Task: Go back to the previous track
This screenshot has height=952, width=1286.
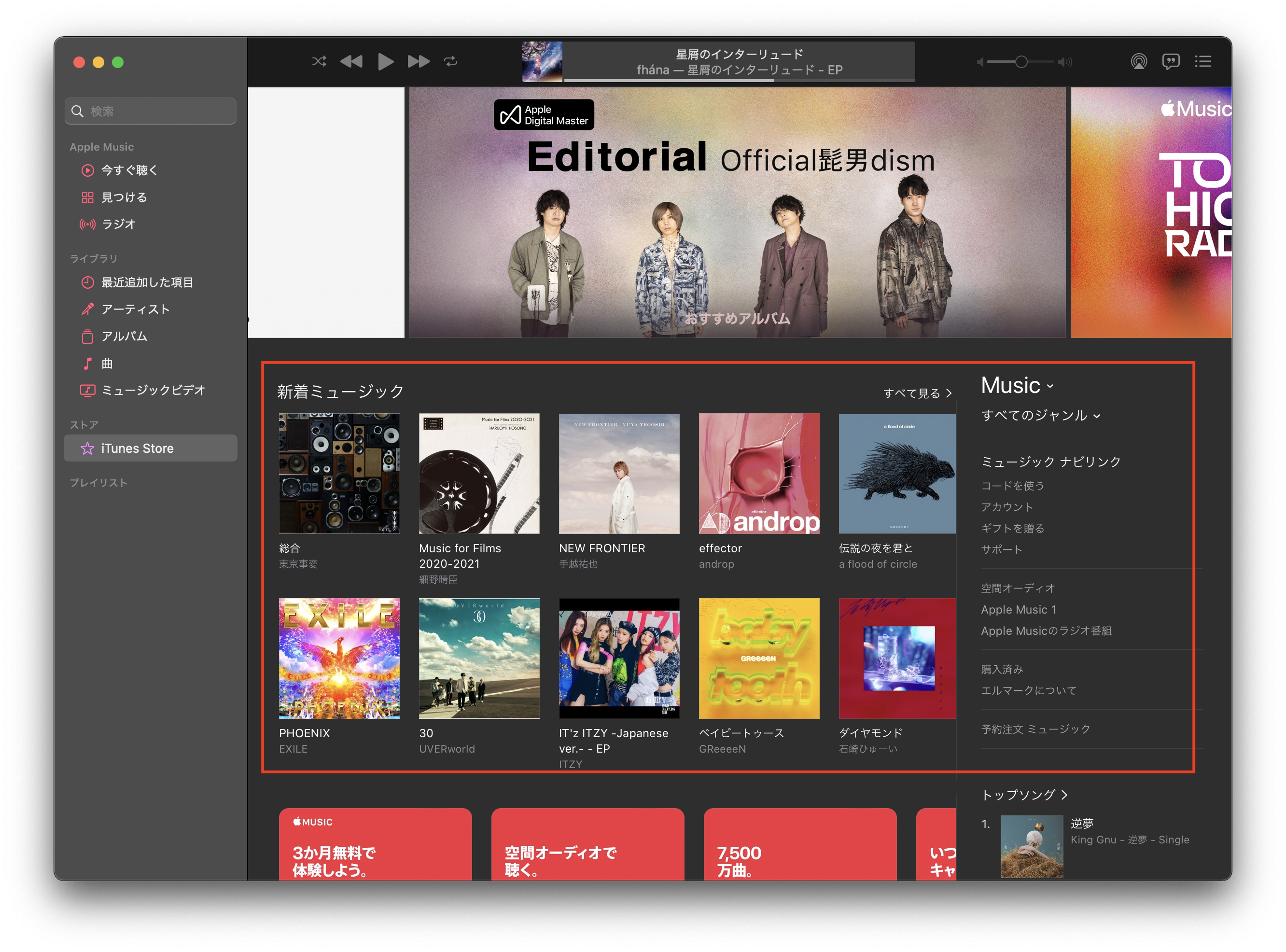Action: click(x=351, y=61)
